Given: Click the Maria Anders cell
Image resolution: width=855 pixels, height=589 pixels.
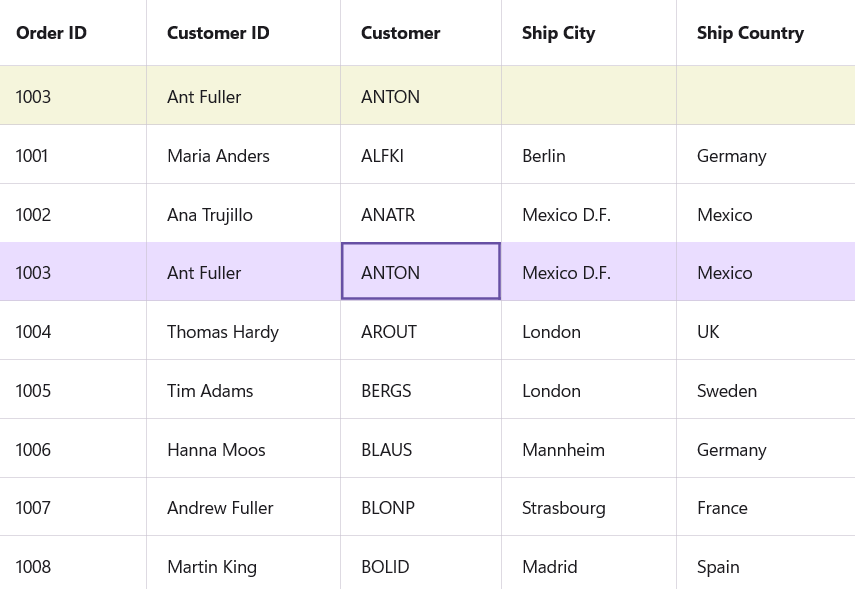Looking at the screenshot, I should point(218,156).
